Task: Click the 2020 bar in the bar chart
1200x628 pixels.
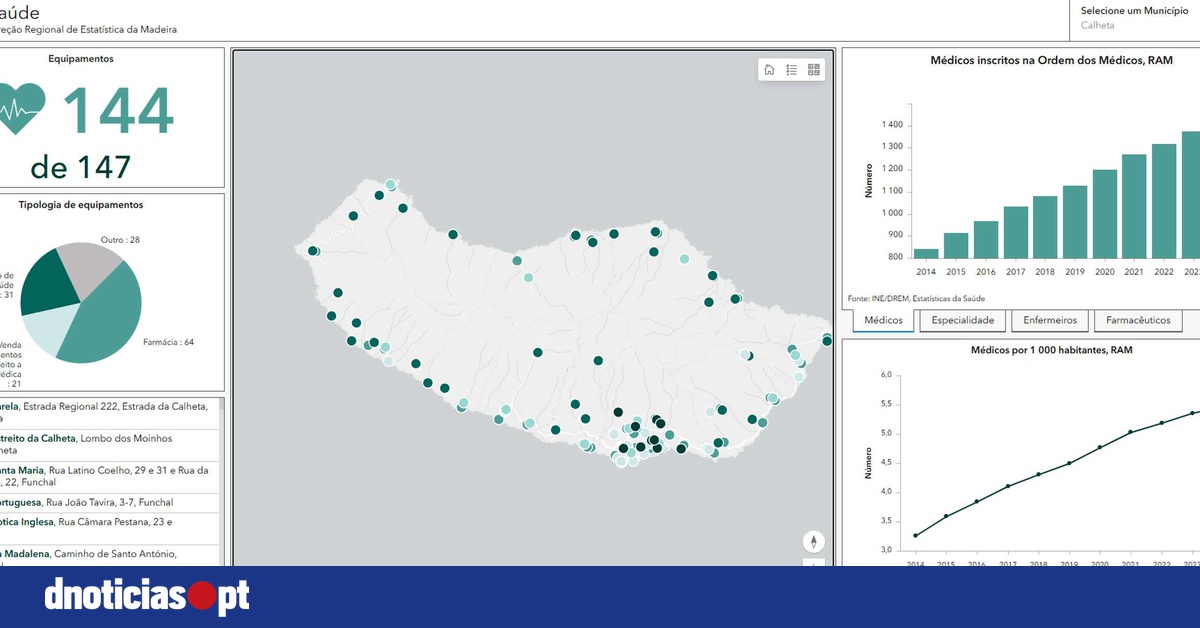Action: tap(1104, 215)
